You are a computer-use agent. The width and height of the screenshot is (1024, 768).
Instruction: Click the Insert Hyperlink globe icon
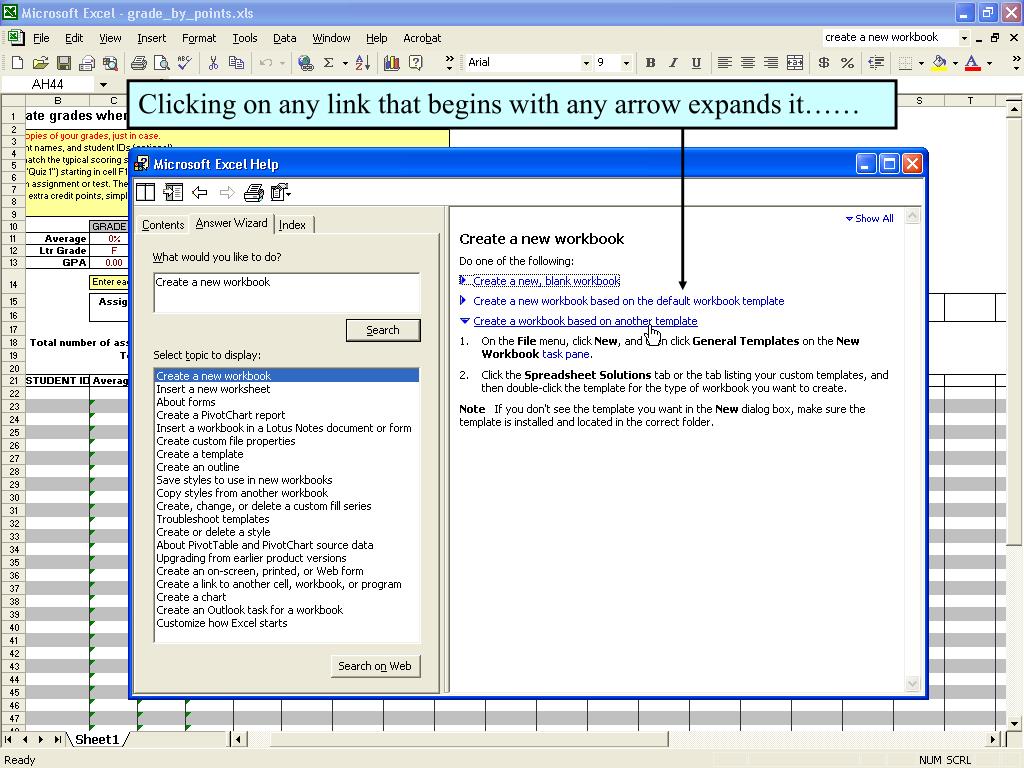pos(305,63)
